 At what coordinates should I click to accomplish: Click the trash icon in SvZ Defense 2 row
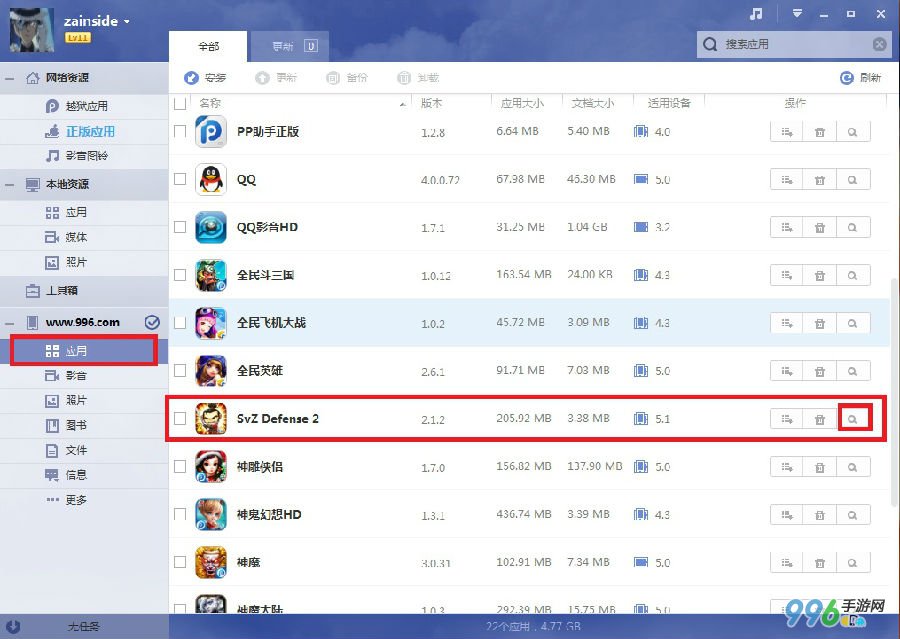[820, 420]
